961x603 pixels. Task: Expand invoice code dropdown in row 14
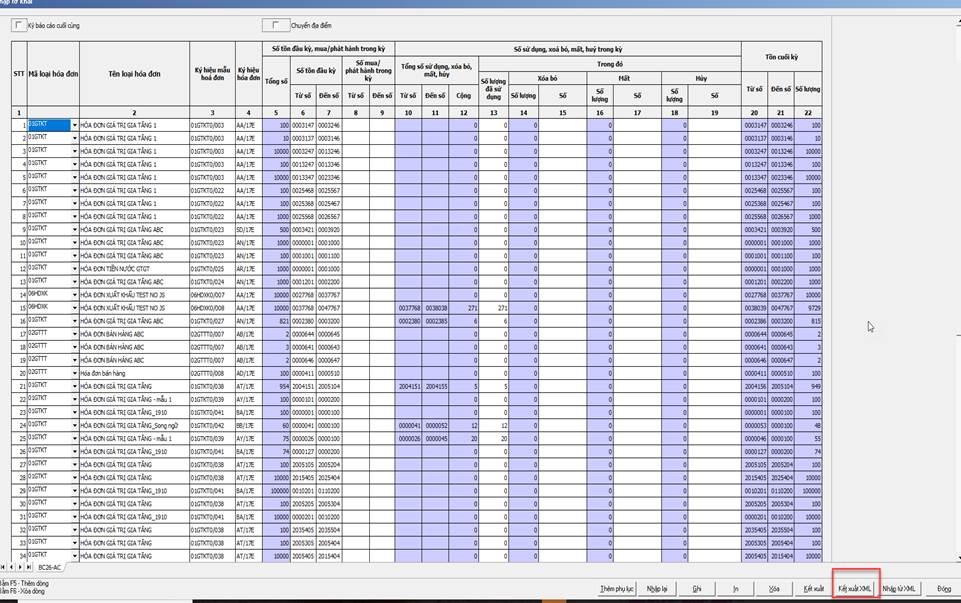click(x=74, y=294)
